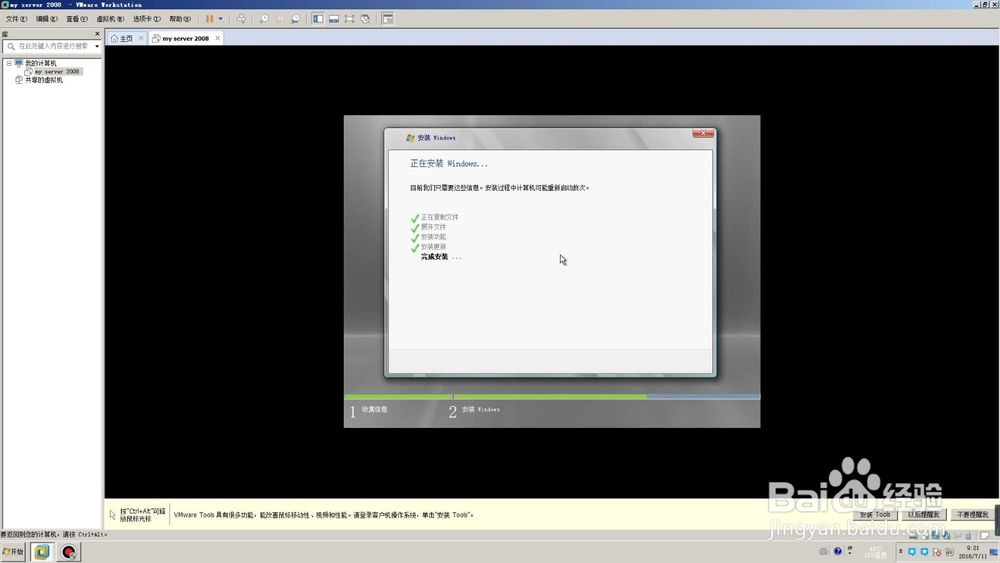Open the 虚拟机 menu
The image size is (1000, 563).
tap(110, 19)
